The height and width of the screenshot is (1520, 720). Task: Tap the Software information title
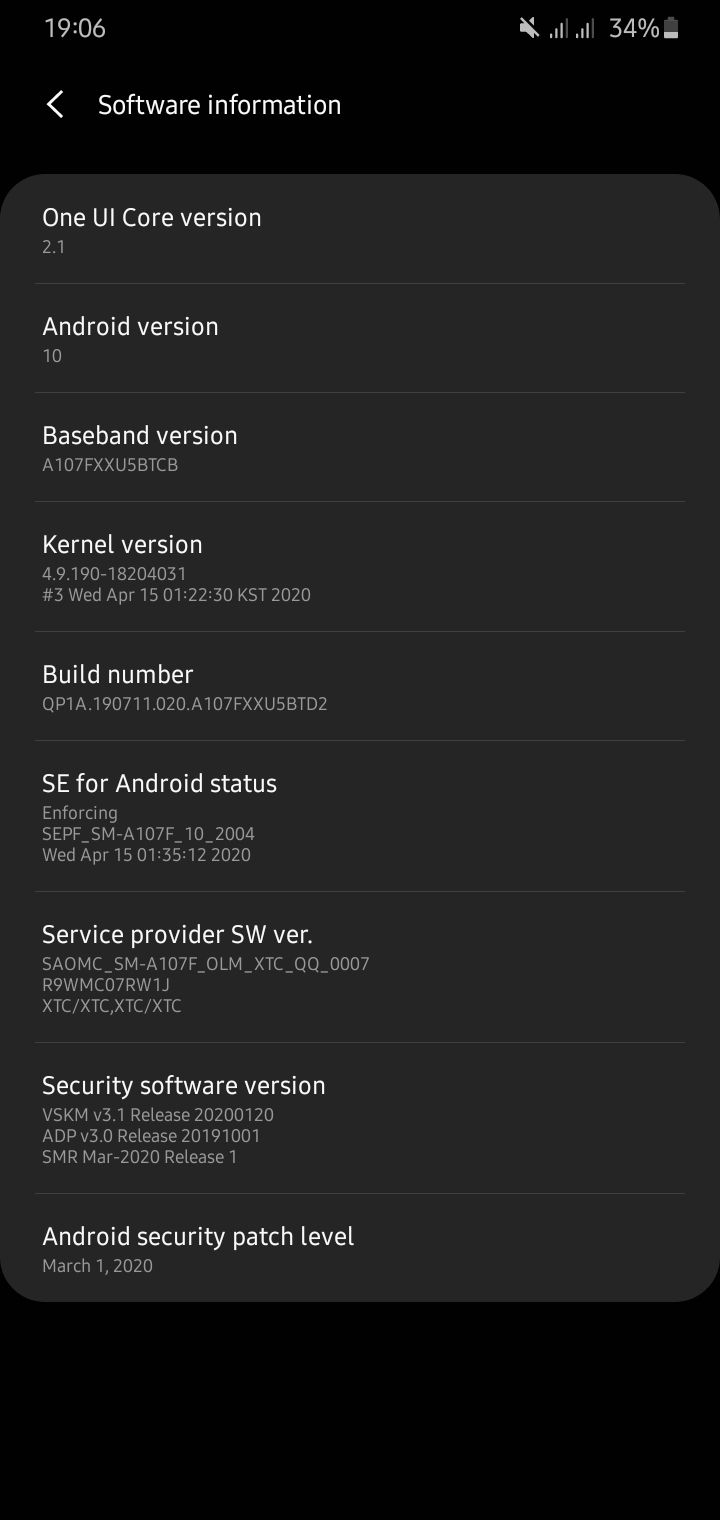pos(219,105)
